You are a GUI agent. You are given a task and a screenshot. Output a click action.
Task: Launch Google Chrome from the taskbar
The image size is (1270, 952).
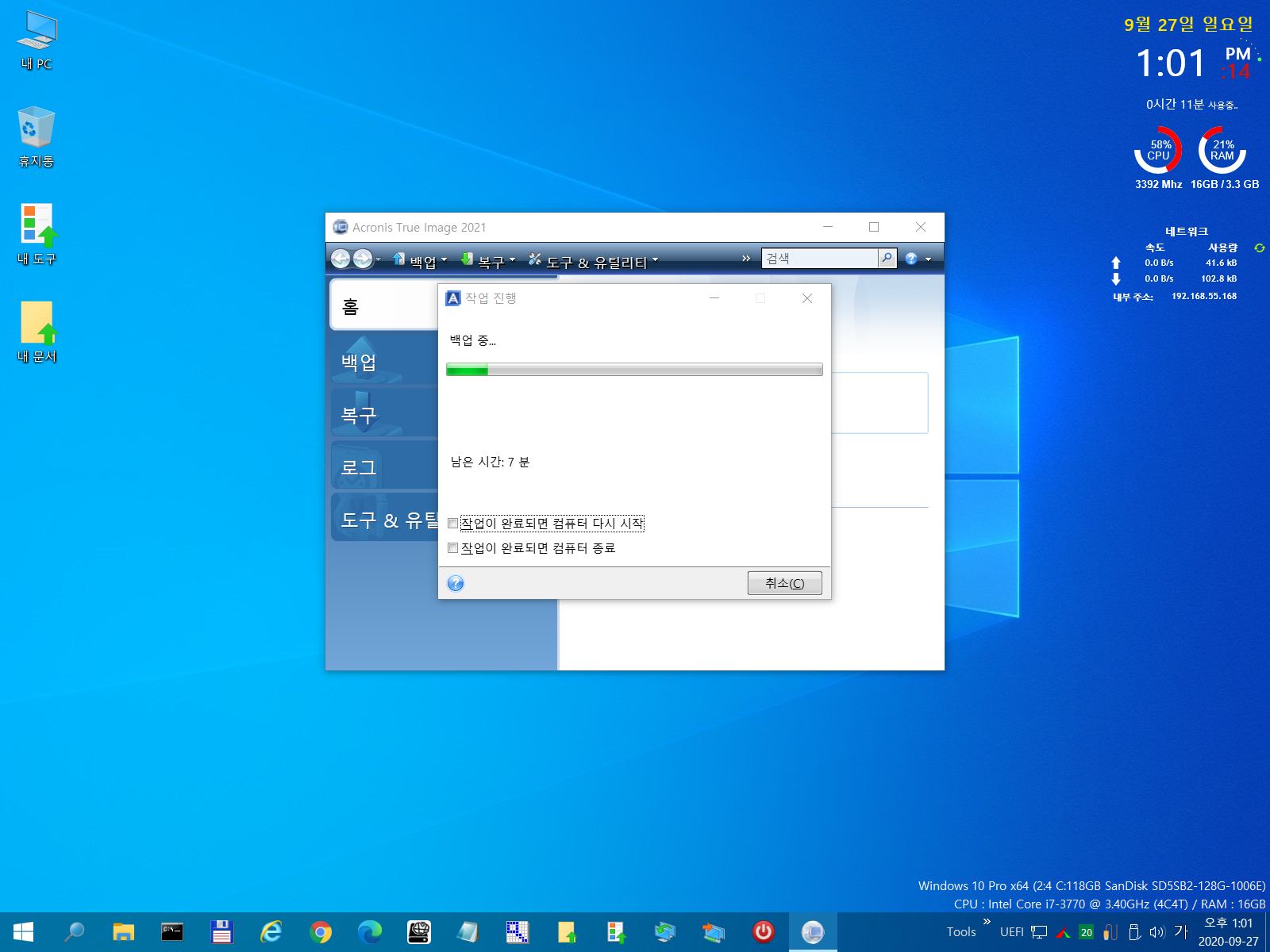(x=321, y=932)
